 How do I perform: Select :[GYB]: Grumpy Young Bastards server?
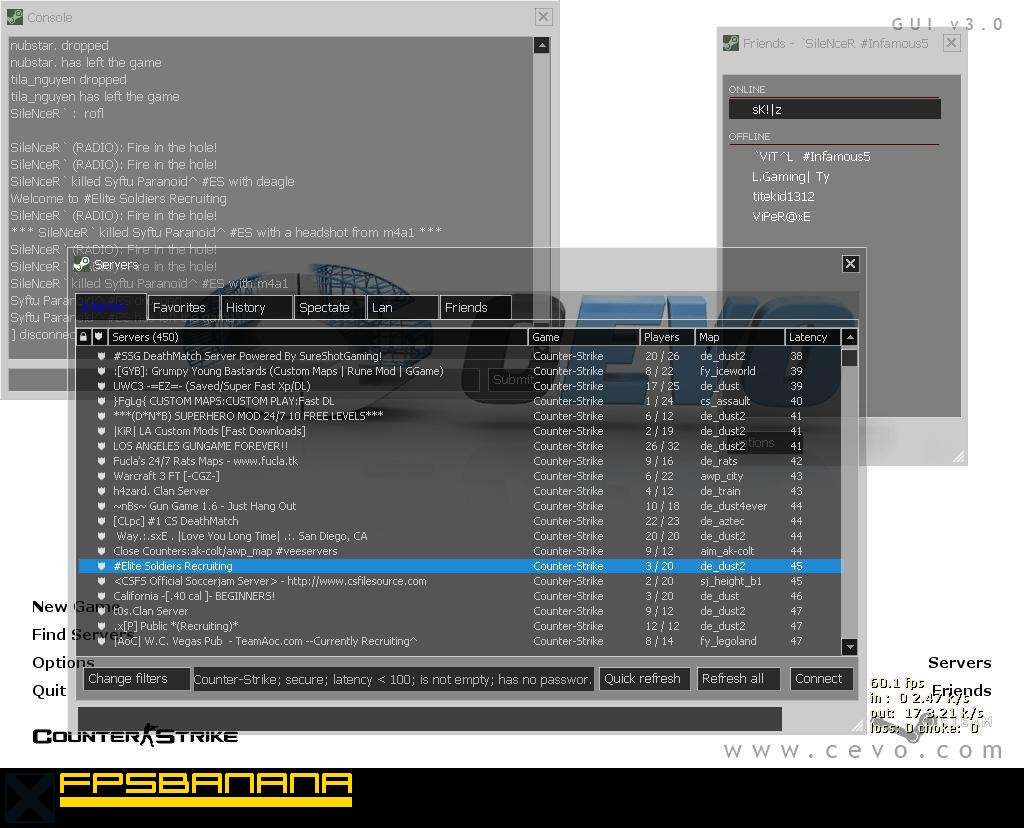pyautogui.click(x=460, y=371)
